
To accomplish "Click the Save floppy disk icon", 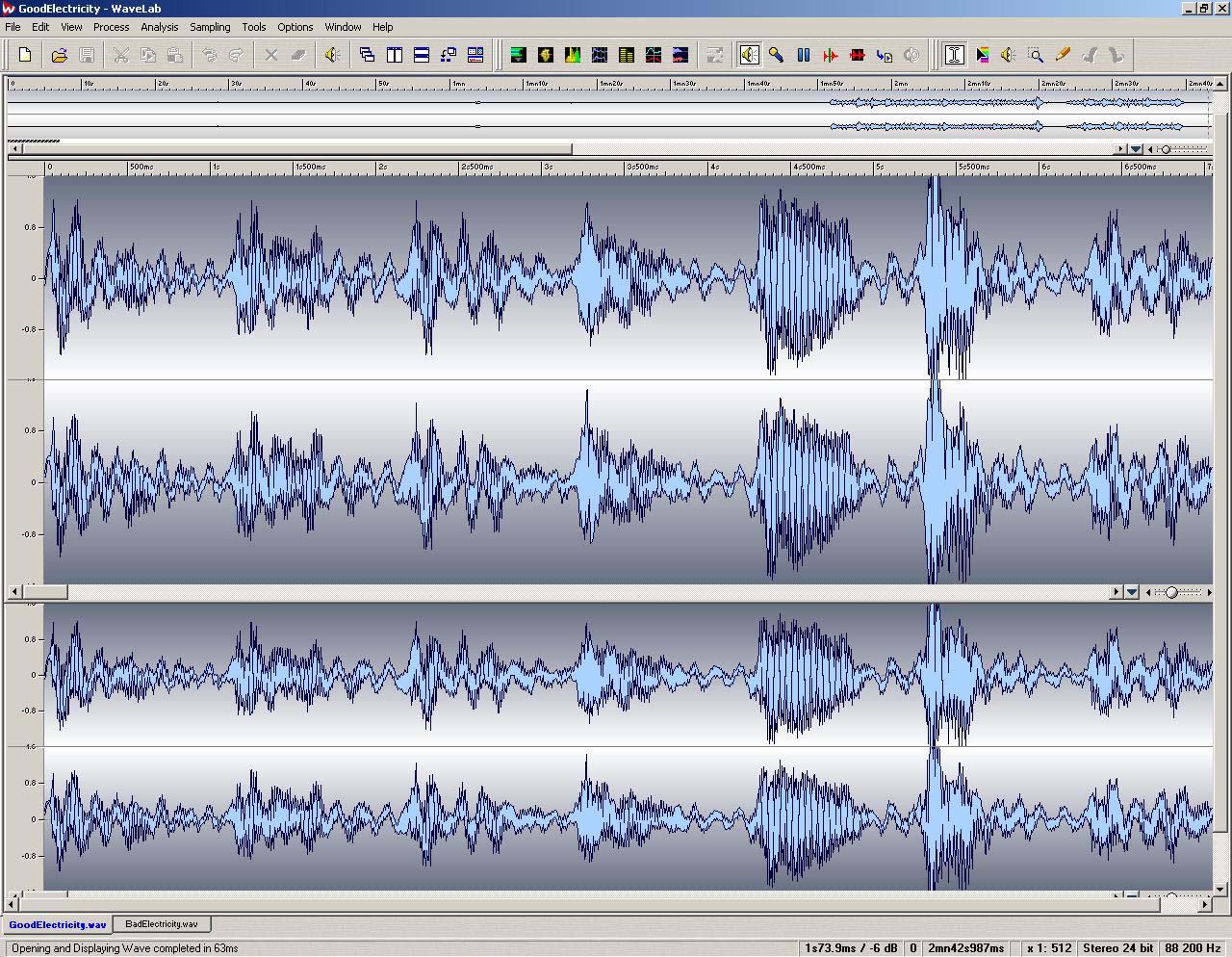I will click(87, 55).
